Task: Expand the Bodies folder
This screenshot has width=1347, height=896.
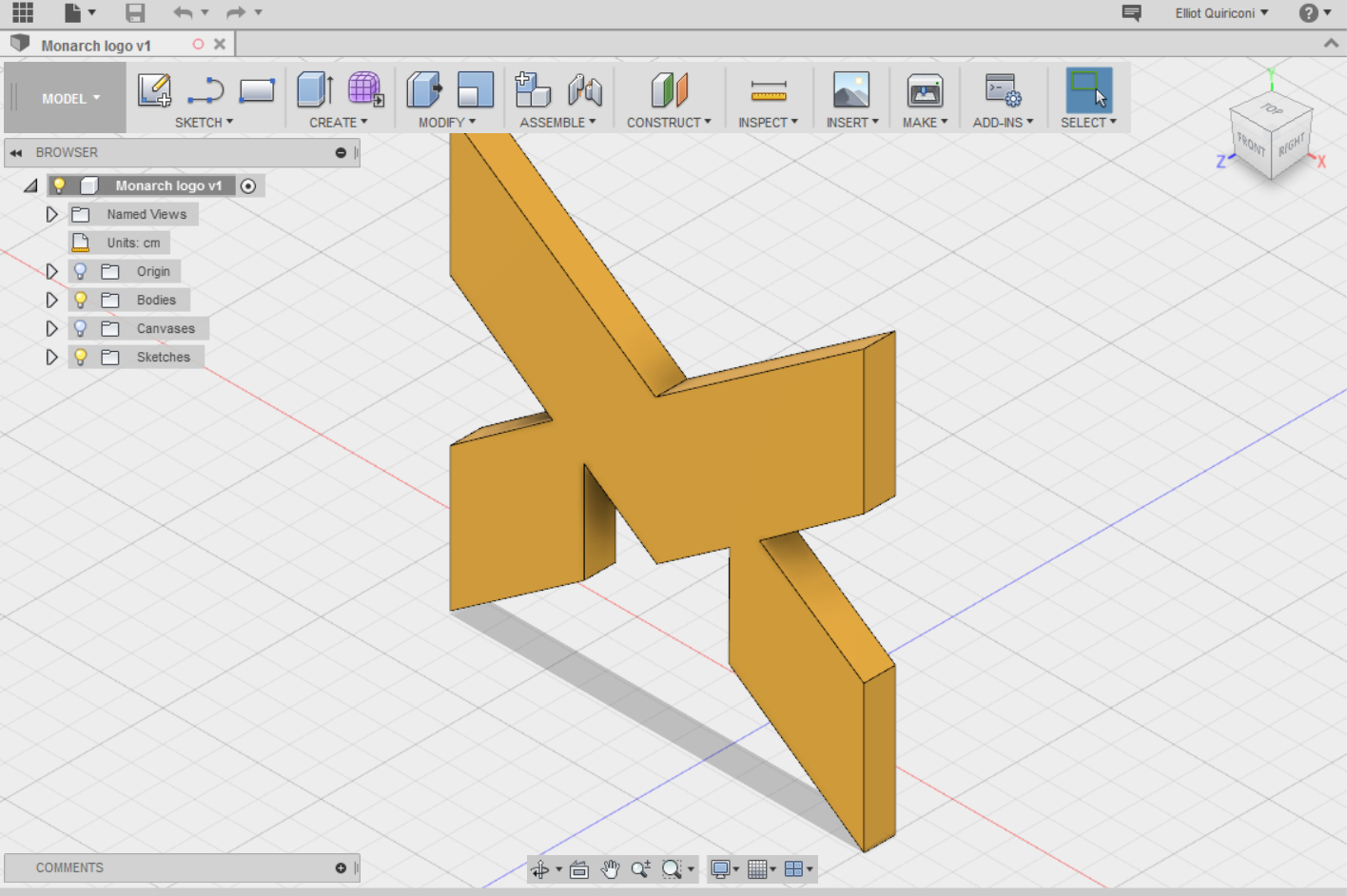Action: click(51, 300)
